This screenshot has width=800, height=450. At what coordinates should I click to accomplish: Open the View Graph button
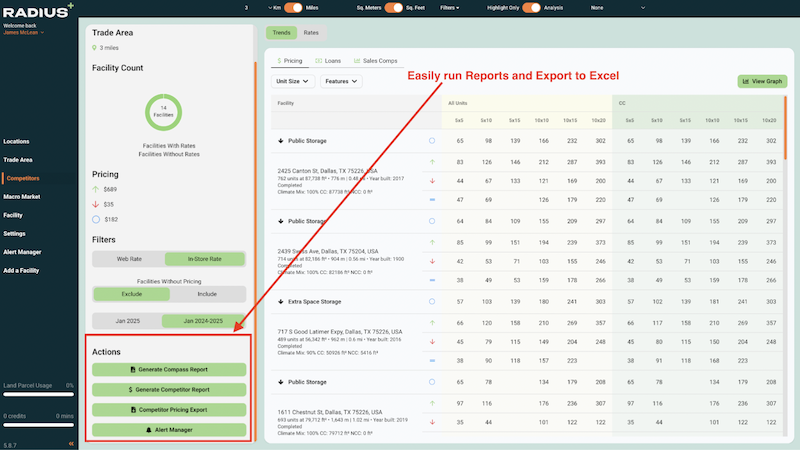(762, 81)
